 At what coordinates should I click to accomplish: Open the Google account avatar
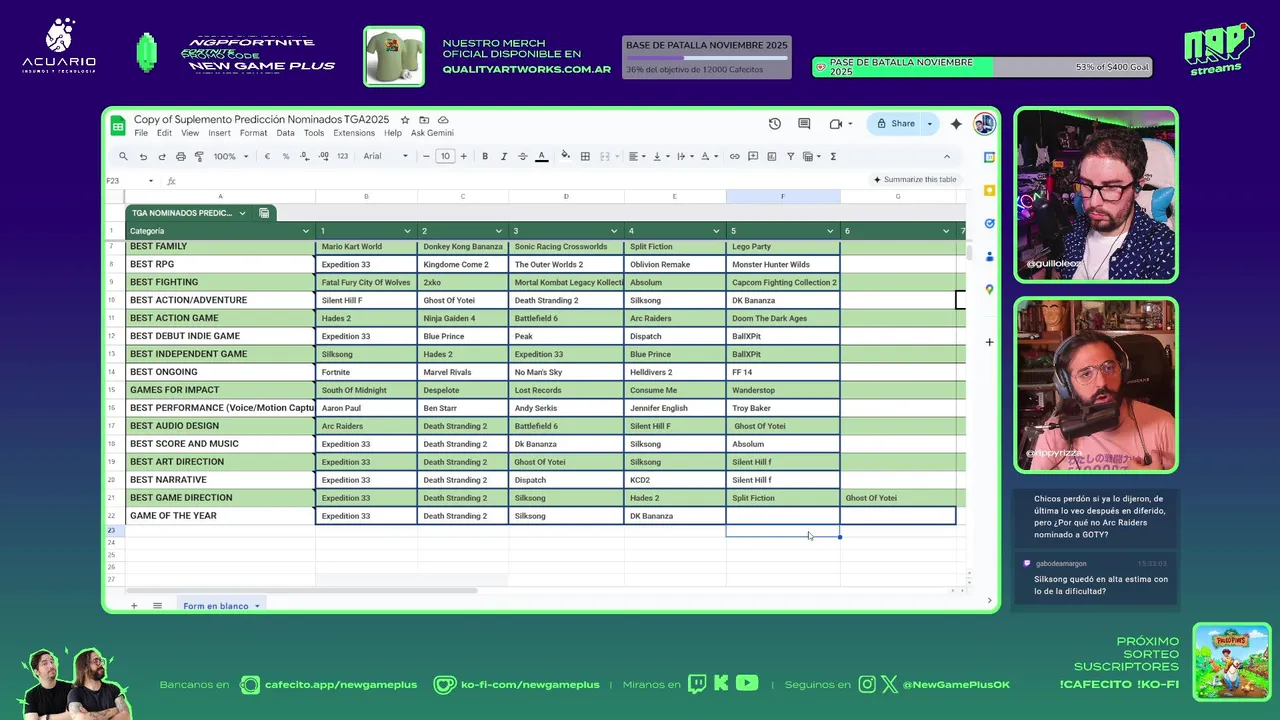click(x=984, y=124)
